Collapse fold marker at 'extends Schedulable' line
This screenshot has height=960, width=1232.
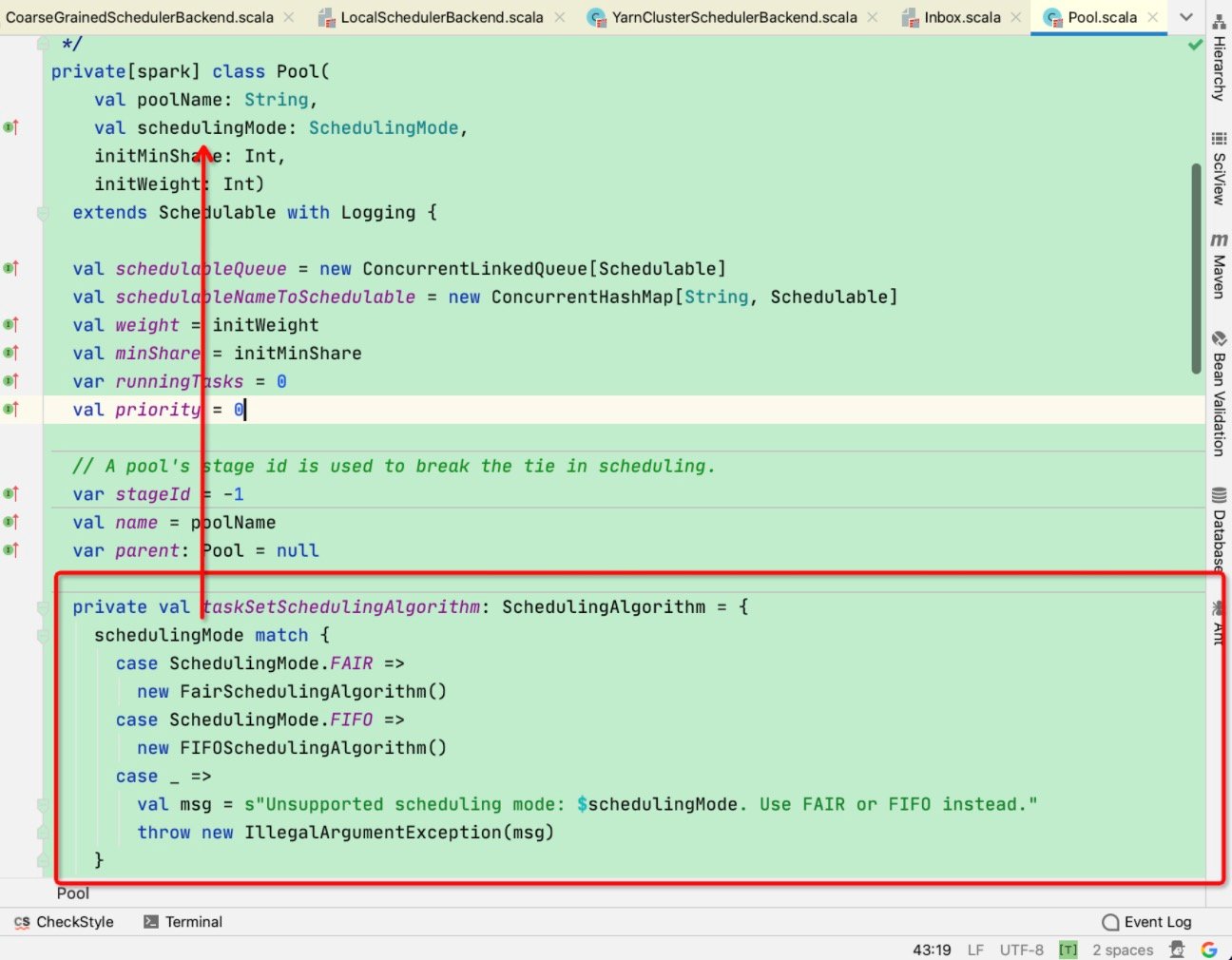(43, 213)
